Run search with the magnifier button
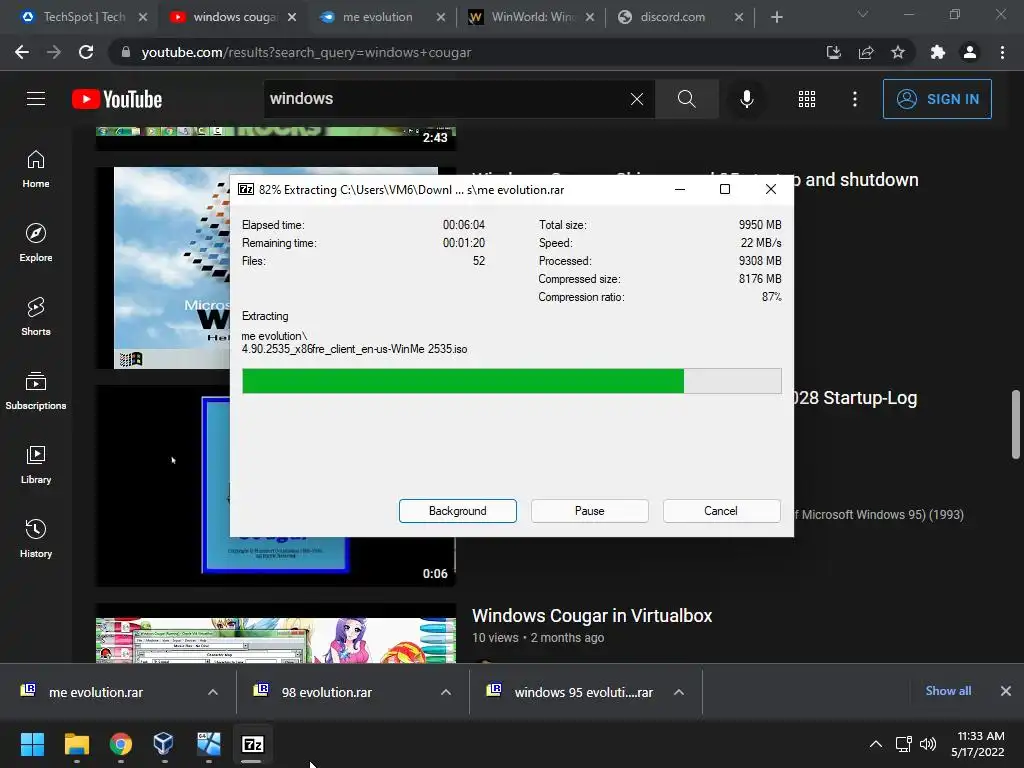Viewport: 1024px width, 768px height. point(686,99)
